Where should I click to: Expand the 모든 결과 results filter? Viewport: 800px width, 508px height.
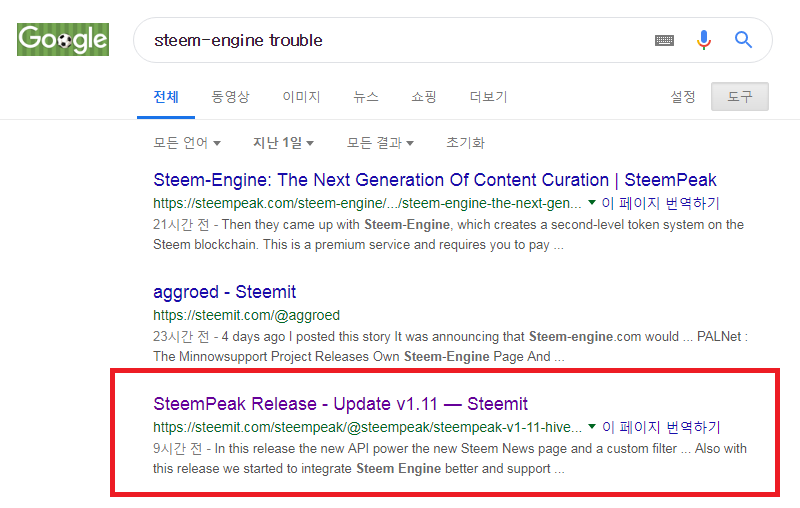[380, 143]
